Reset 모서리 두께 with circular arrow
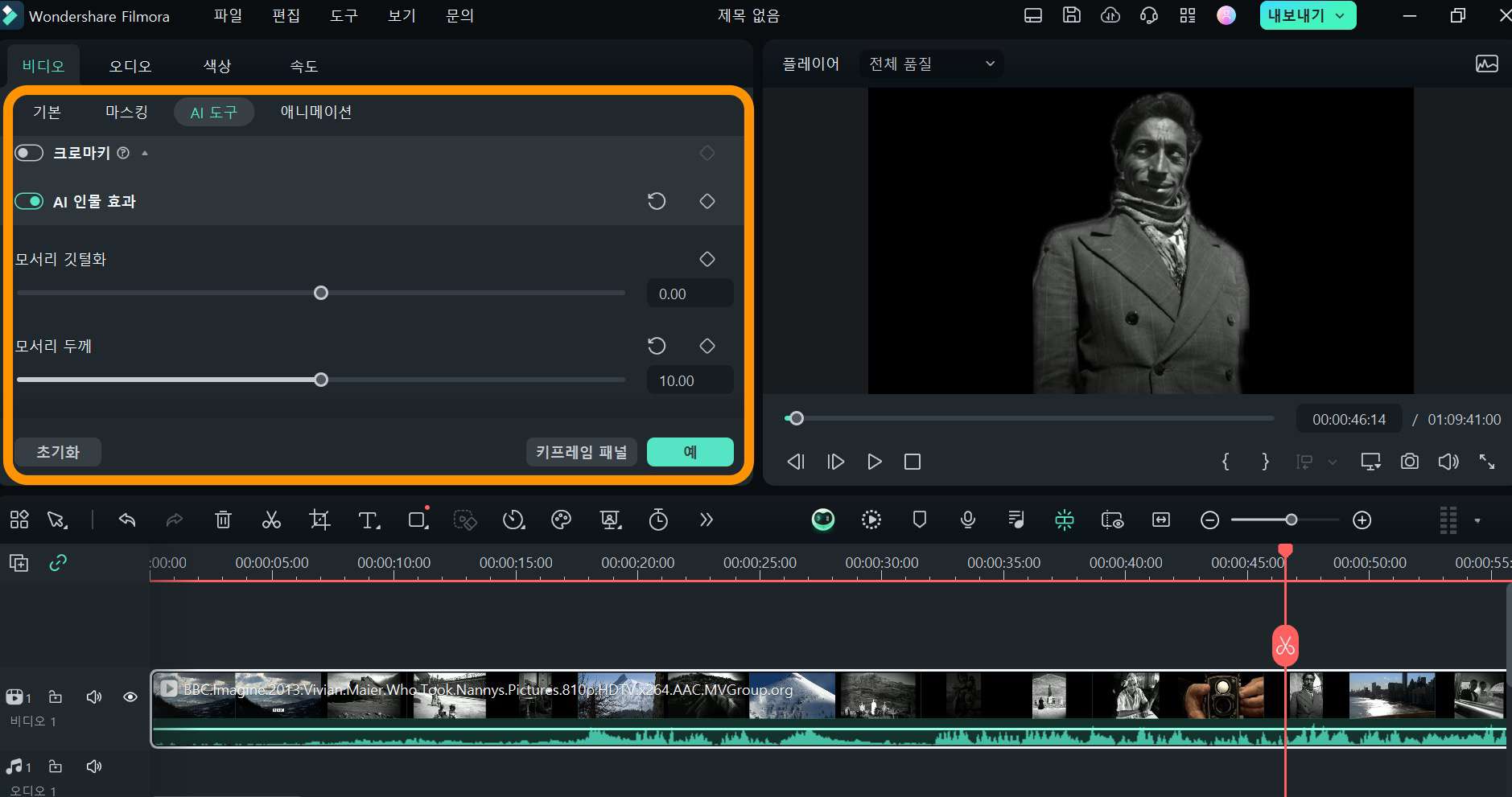Screen dimensions: 1512x797 pos(657,346)
